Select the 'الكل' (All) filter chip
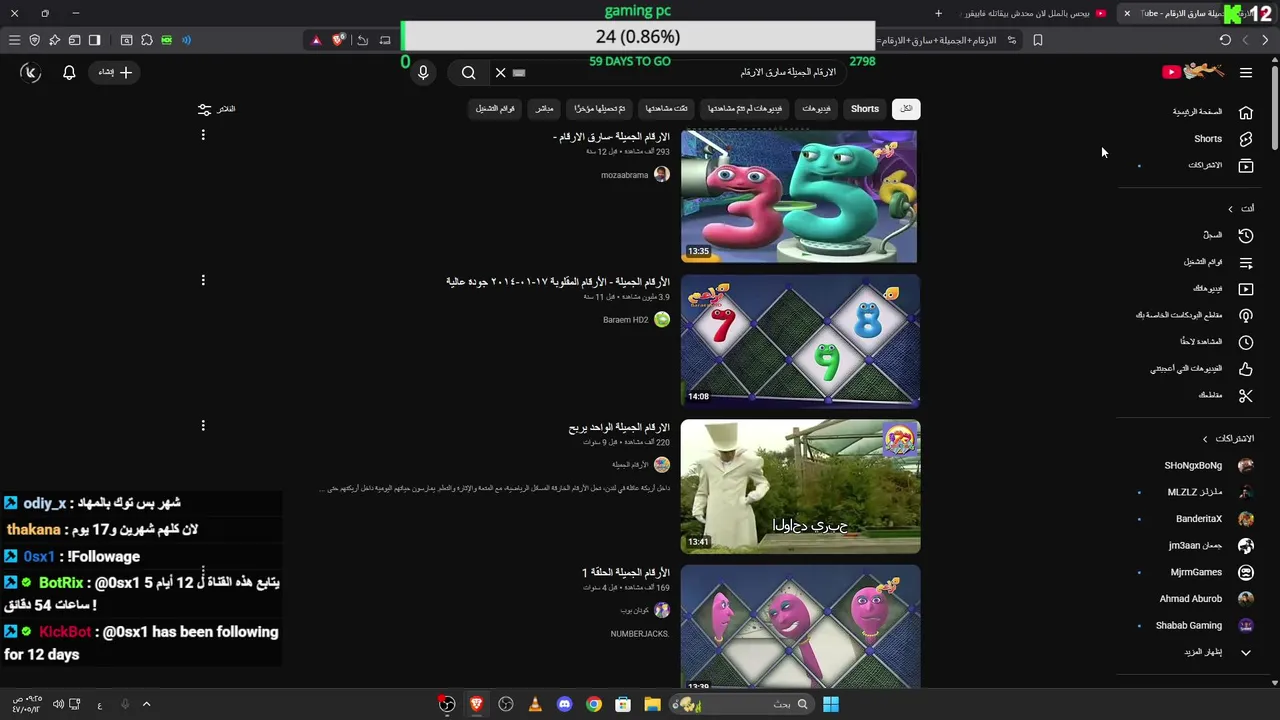This screenshot has width=1280, height=720. (x=906, y=109)
